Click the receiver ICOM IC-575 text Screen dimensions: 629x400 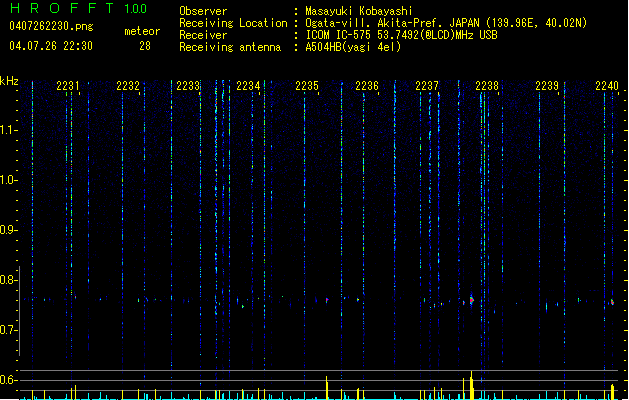(402, 35)
